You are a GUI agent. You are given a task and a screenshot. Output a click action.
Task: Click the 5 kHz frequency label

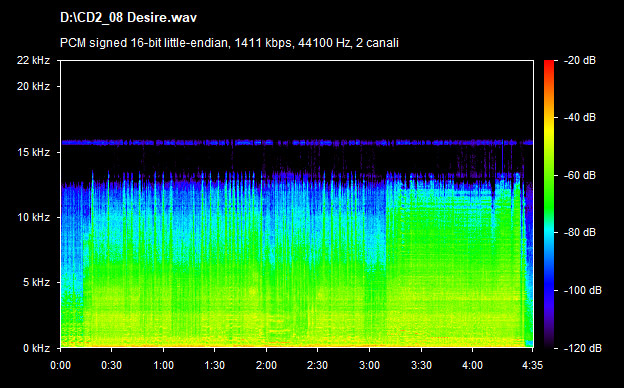(36, 282)
